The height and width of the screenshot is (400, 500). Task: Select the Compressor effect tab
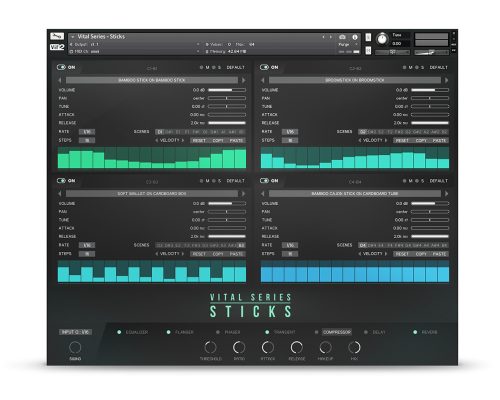(x=337, y=332)
